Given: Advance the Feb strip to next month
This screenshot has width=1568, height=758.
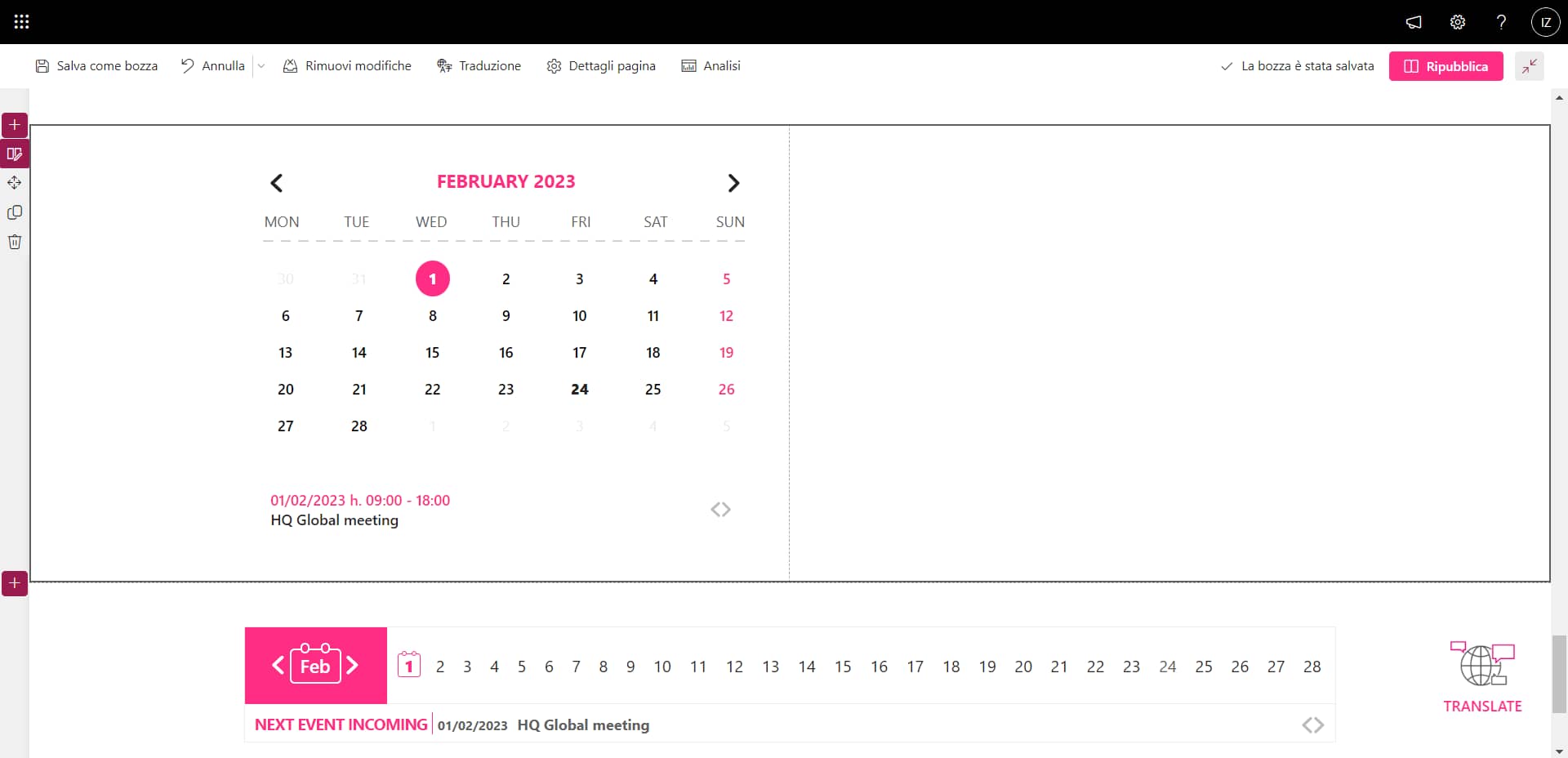Looking at the screenshot, I should click(353, 666).
